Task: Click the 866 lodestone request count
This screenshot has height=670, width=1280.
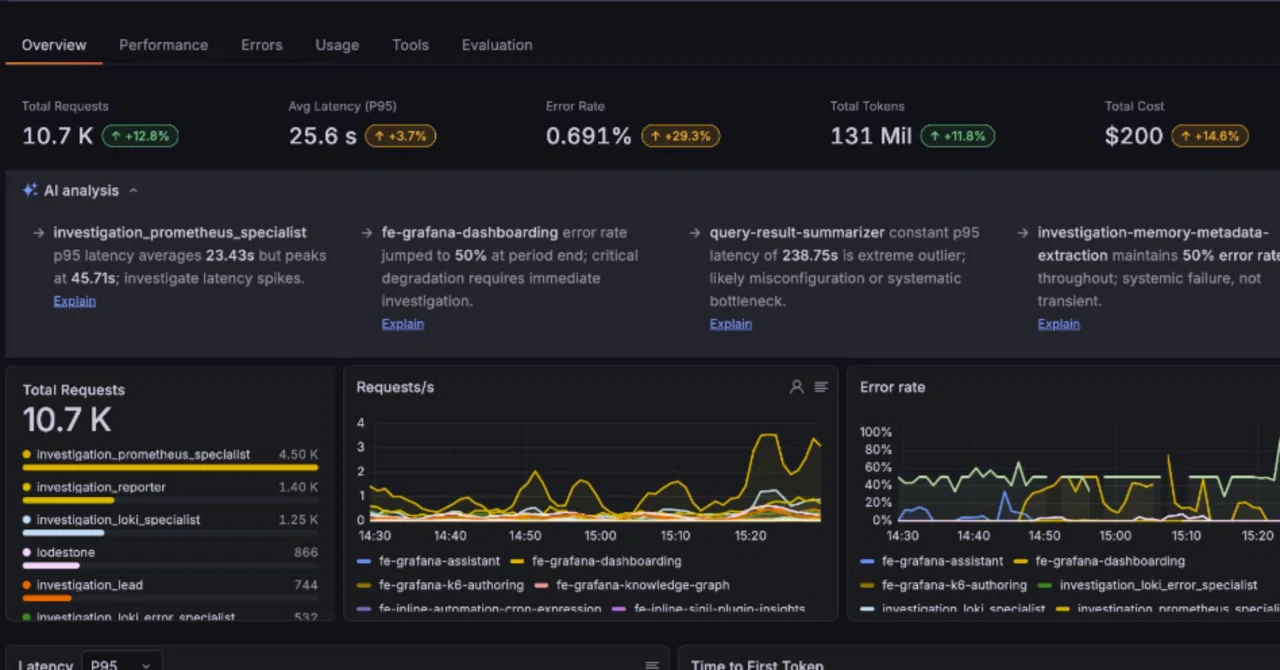Action: pos(306,552)
